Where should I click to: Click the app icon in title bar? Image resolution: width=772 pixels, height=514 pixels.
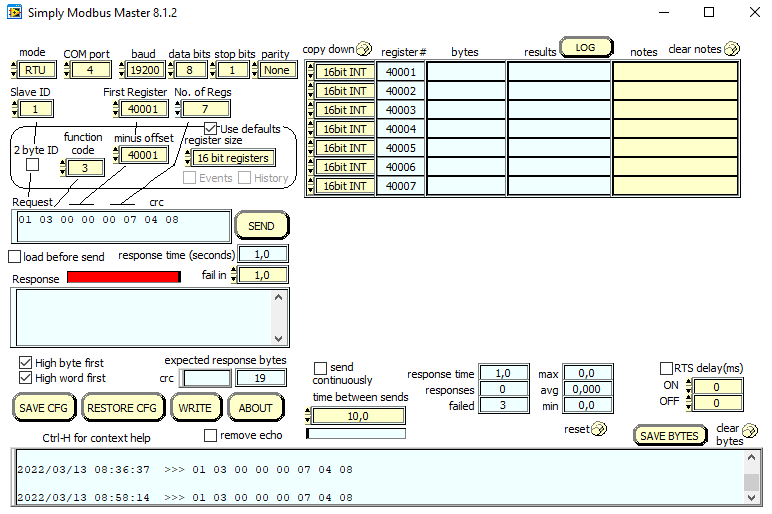pos(13,13)
